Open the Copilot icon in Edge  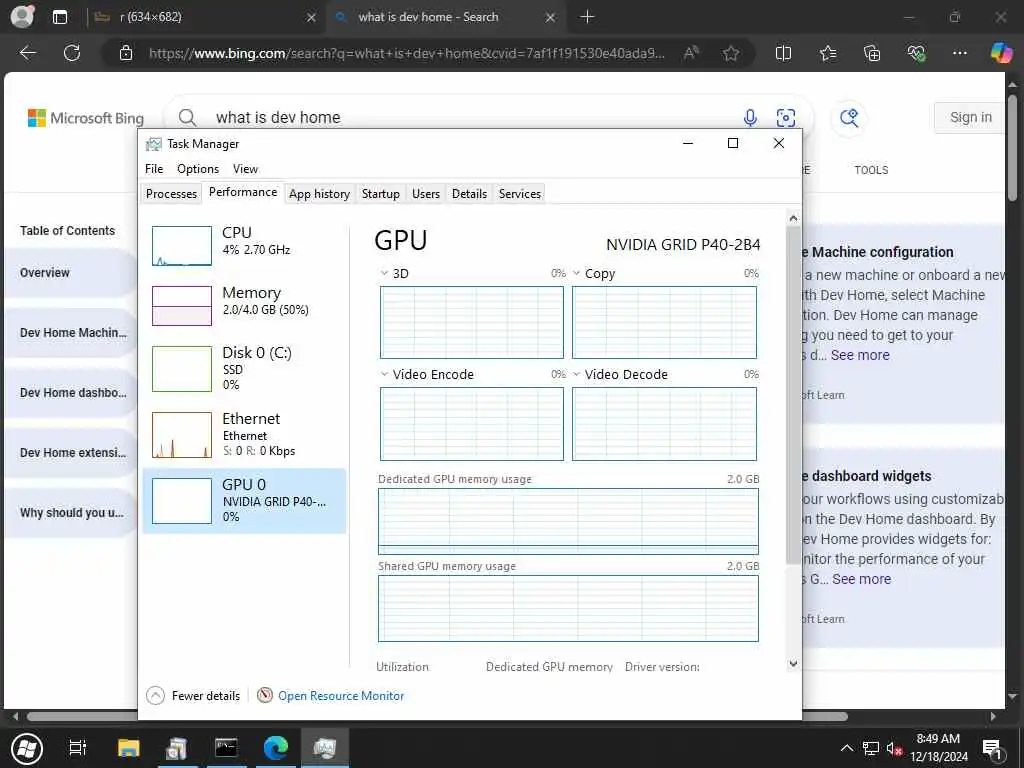pyautogui.click(x=1001, y=52)
